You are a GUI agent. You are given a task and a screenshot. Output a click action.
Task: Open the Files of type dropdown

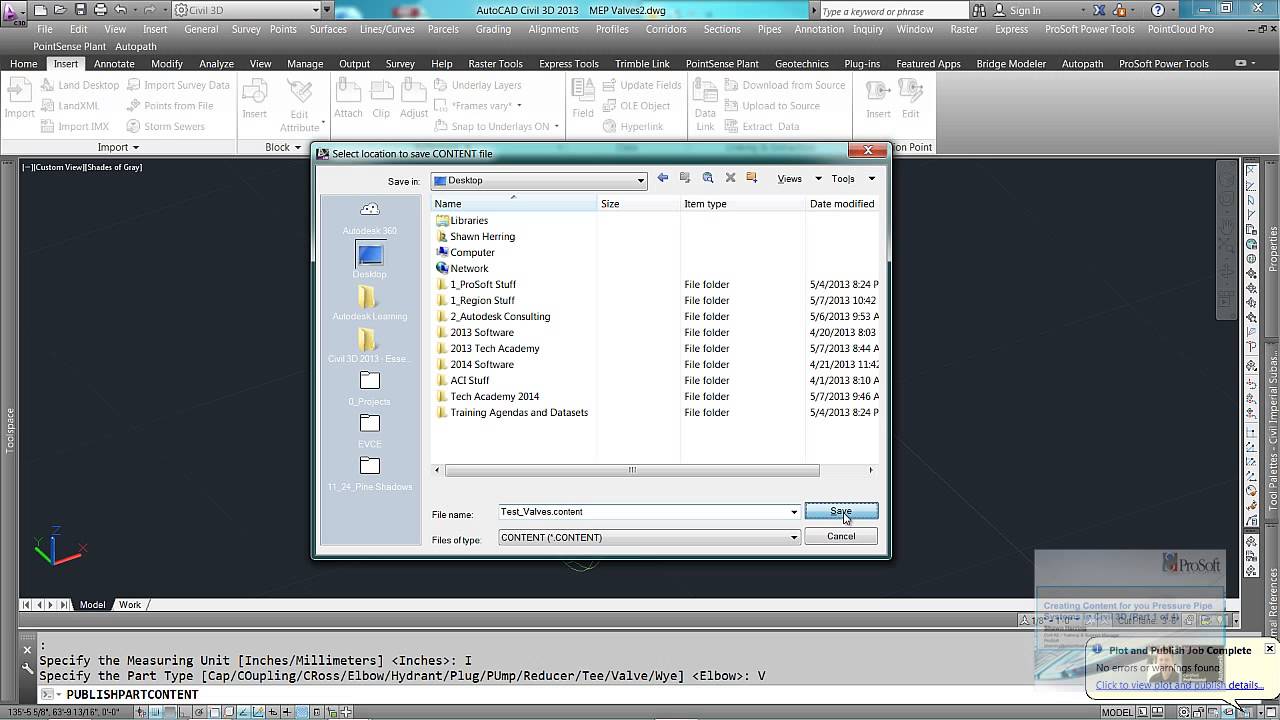click(x=649, y=537)
